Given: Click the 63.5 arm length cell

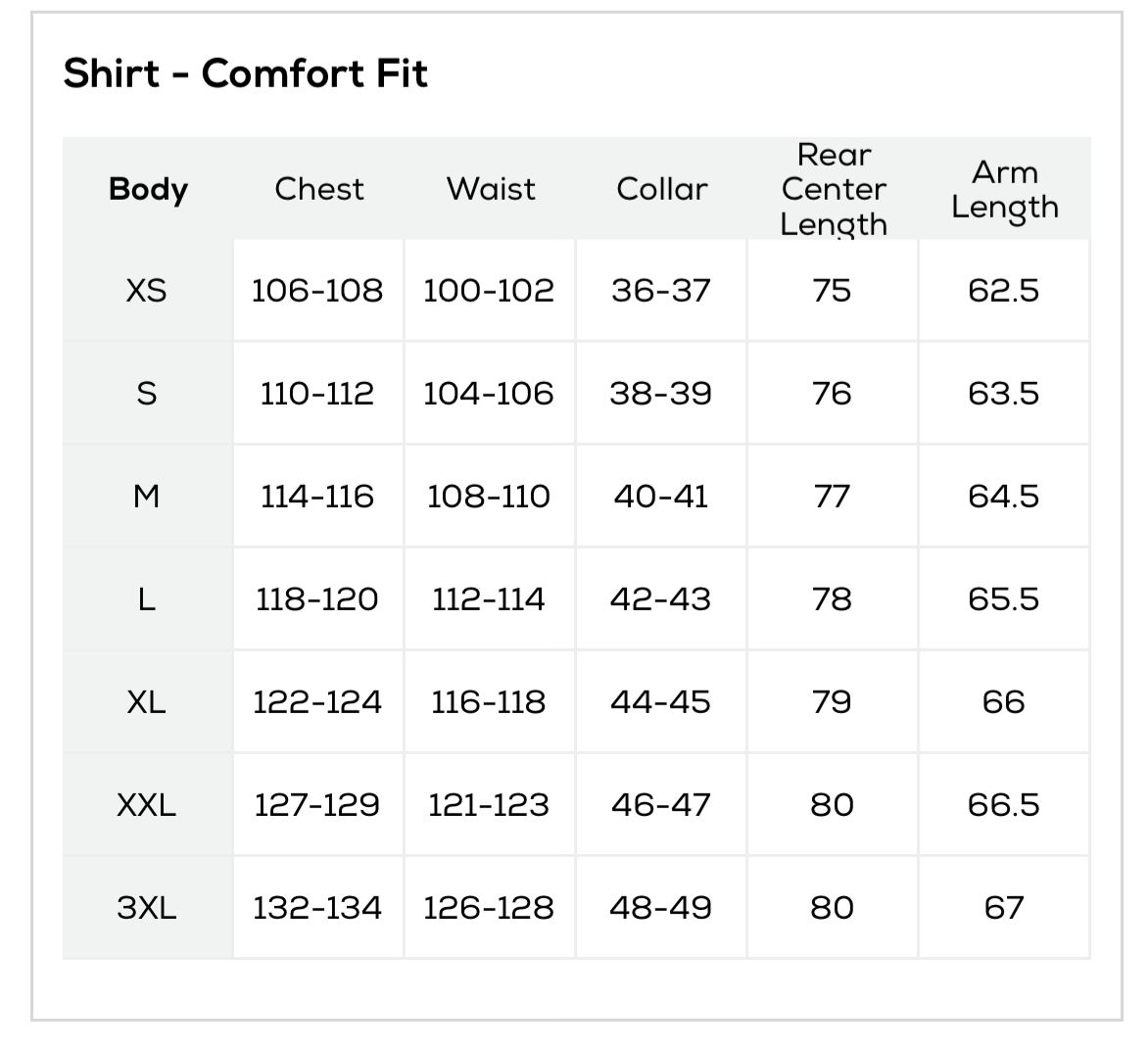Looking at the screenshot, I should tap(1003, 394).
